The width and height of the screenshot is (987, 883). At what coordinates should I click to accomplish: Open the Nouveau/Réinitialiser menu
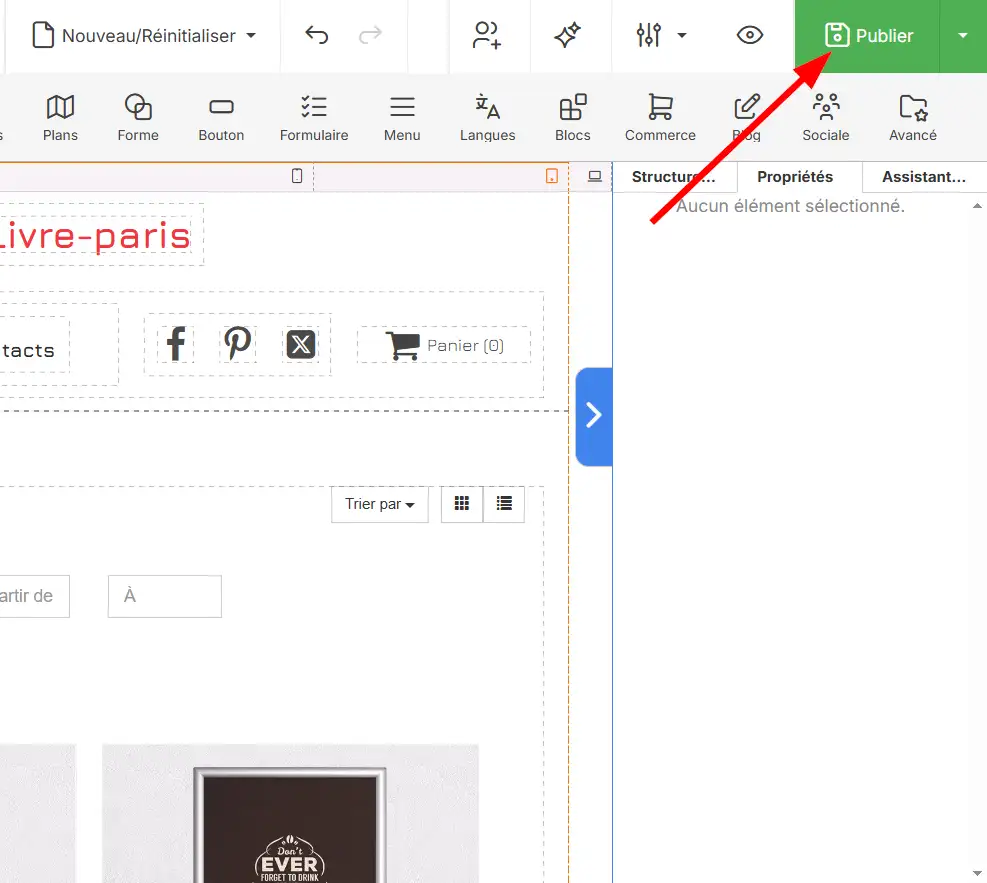[144, 36]
